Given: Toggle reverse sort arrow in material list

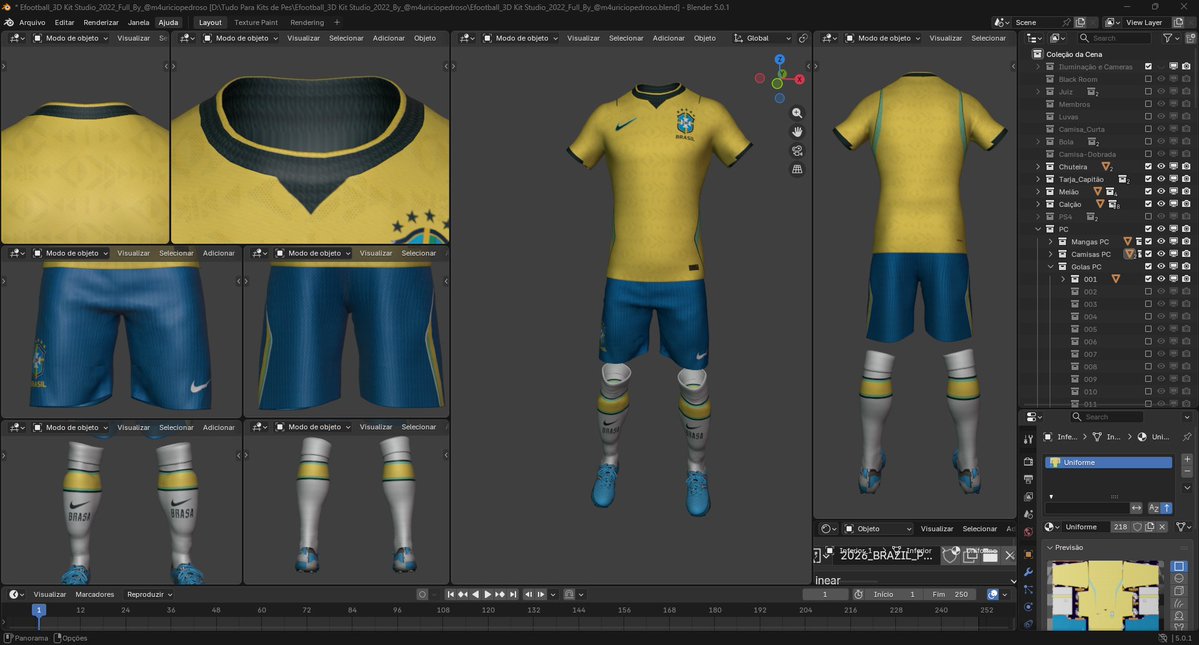Looking at the screenshot, I should [x=1166, y=507].
